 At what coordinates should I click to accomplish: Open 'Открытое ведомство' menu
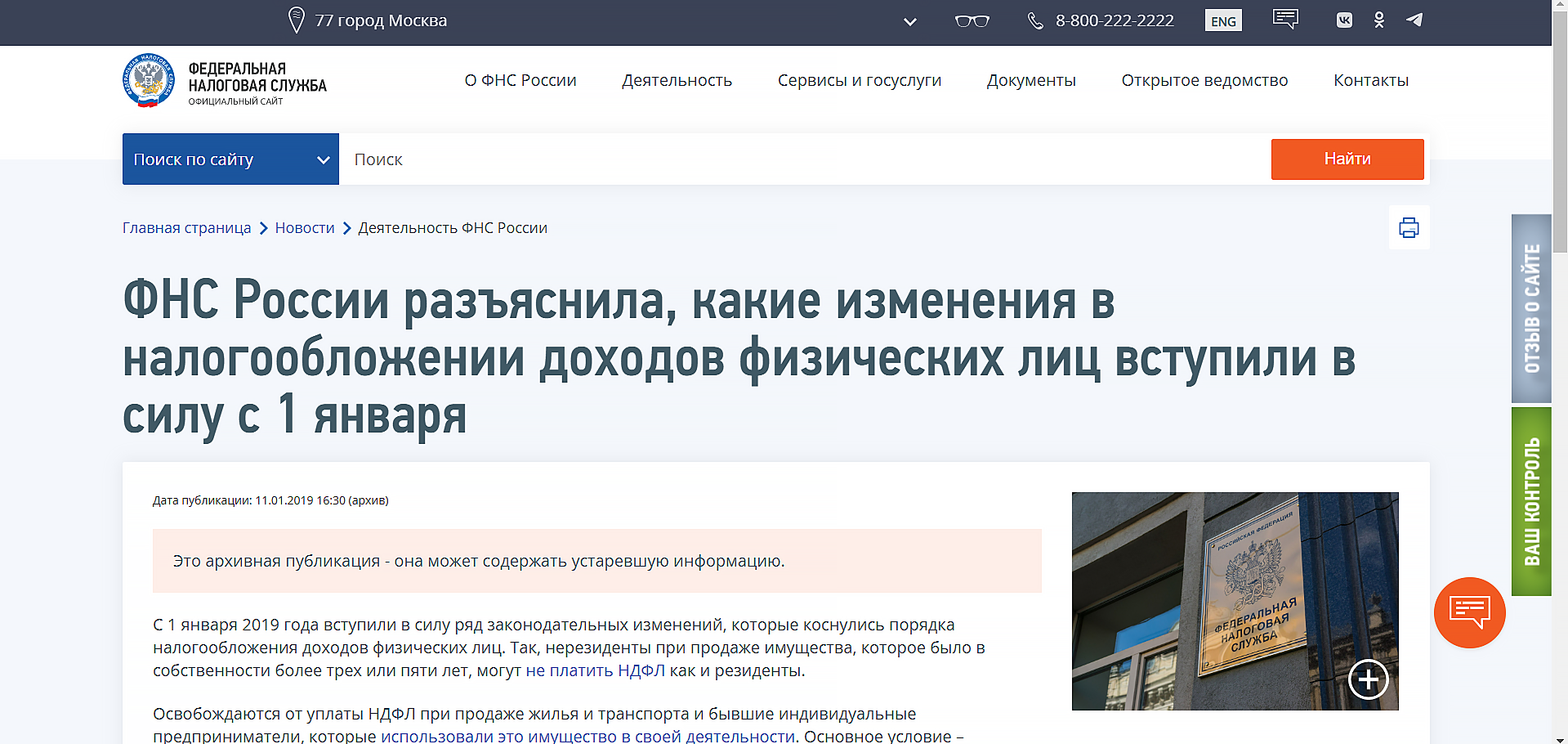[1204, 80]
